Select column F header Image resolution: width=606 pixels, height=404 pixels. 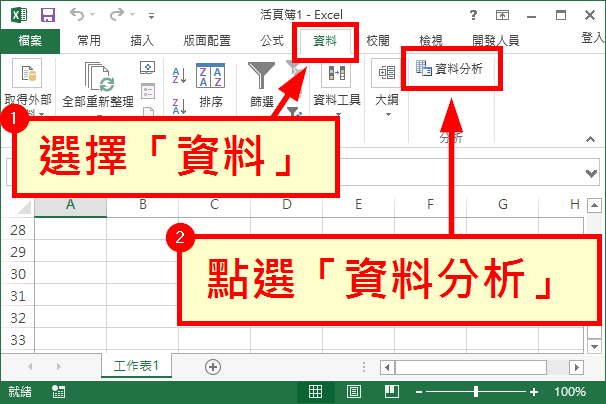tap(430, 205)
